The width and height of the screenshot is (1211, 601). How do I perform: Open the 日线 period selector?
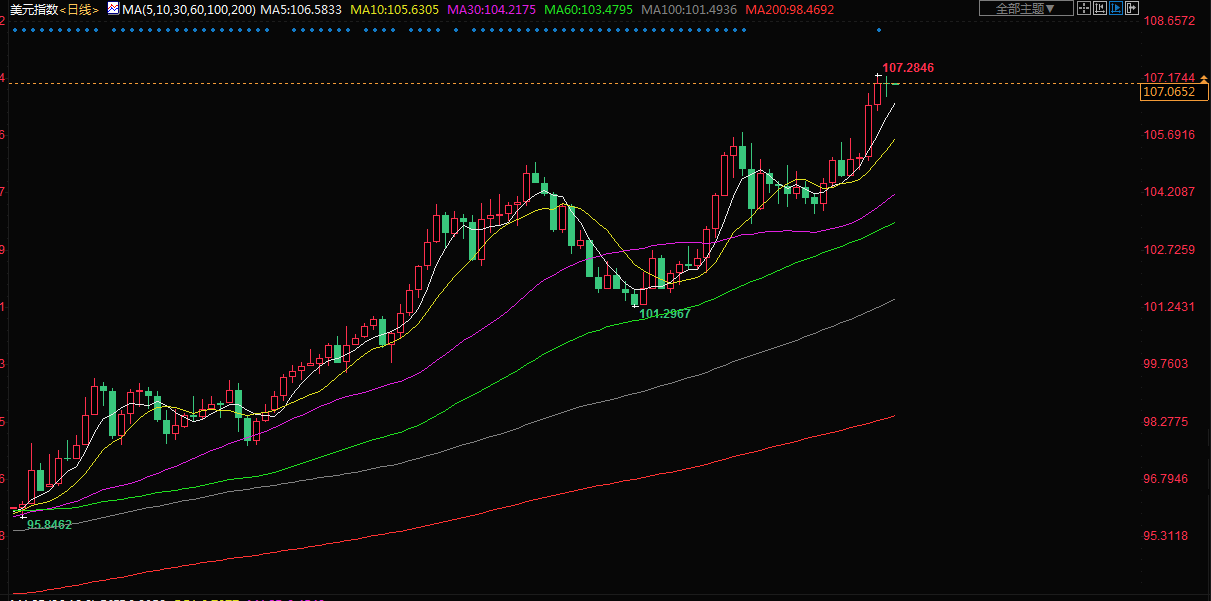[x=79, y=9]
